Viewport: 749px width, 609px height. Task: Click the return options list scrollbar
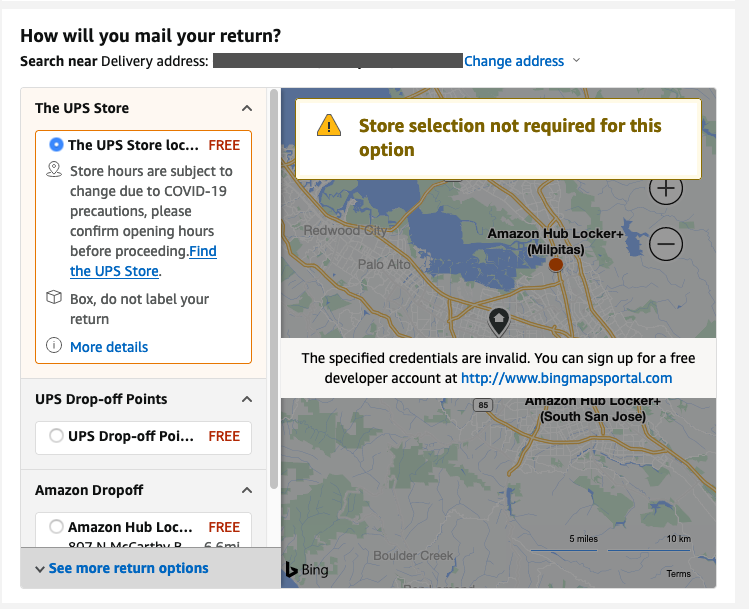pos(273,300)
